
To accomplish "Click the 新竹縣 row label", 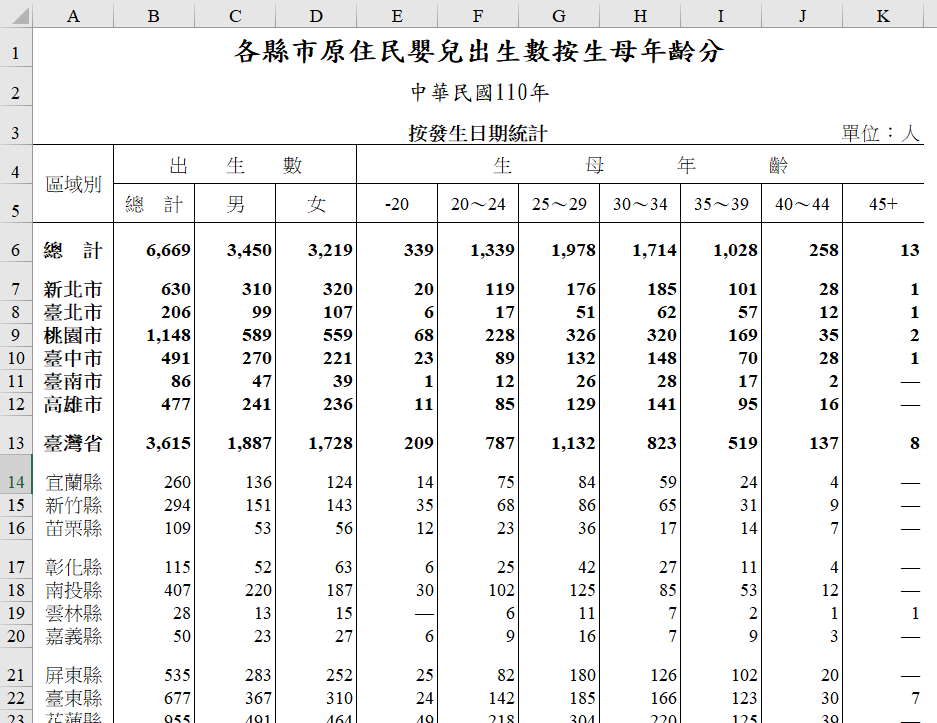I will [x=74, y=506].
